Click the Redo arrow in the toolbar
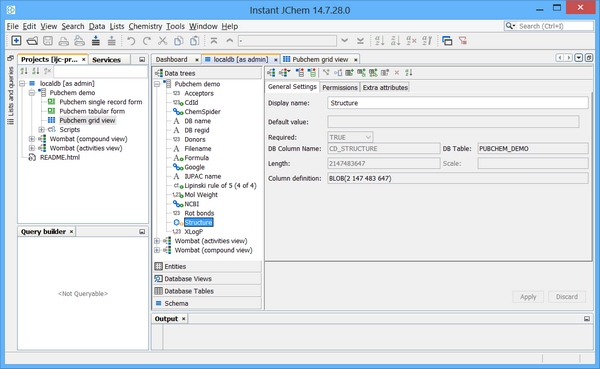Viewport: 600px width, 369px height. click(147, 41)
